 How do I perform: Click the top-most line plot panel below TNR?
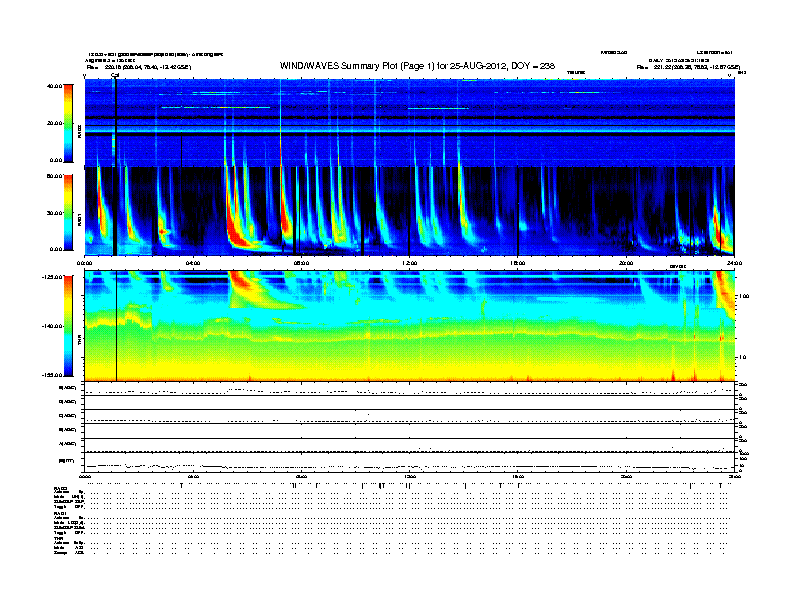click(409, 389)
